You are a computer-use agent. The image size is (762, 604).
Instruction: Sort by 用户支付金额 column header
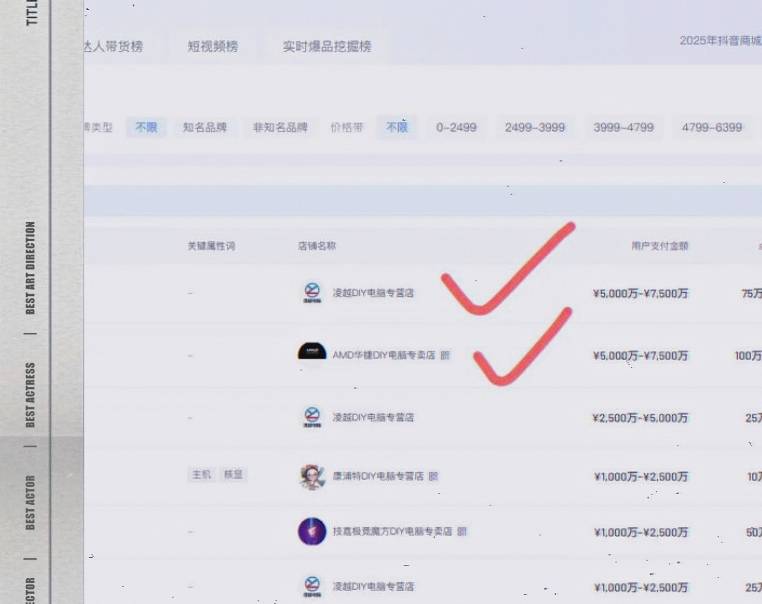[660, 246]
